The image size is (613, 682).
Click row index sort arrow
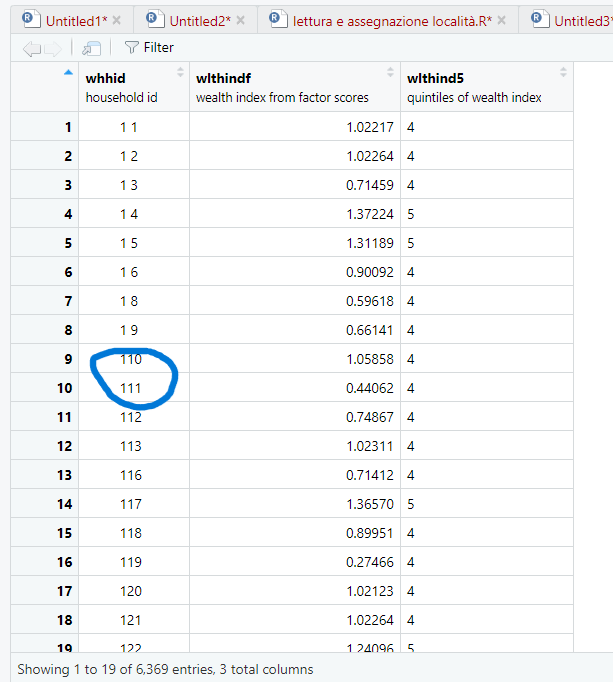(x=68, y=72)
